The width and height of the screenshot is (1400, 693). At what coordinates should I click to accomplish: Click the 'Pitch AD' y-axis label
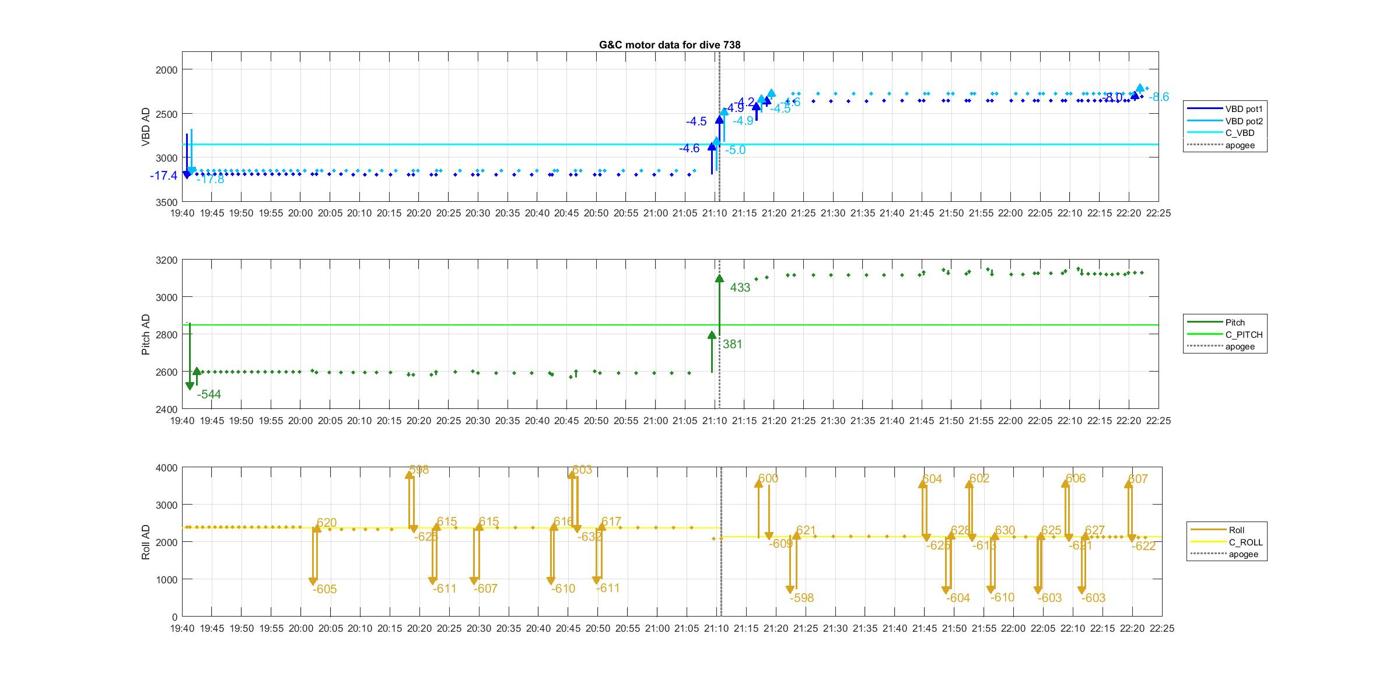coord(146,334)
